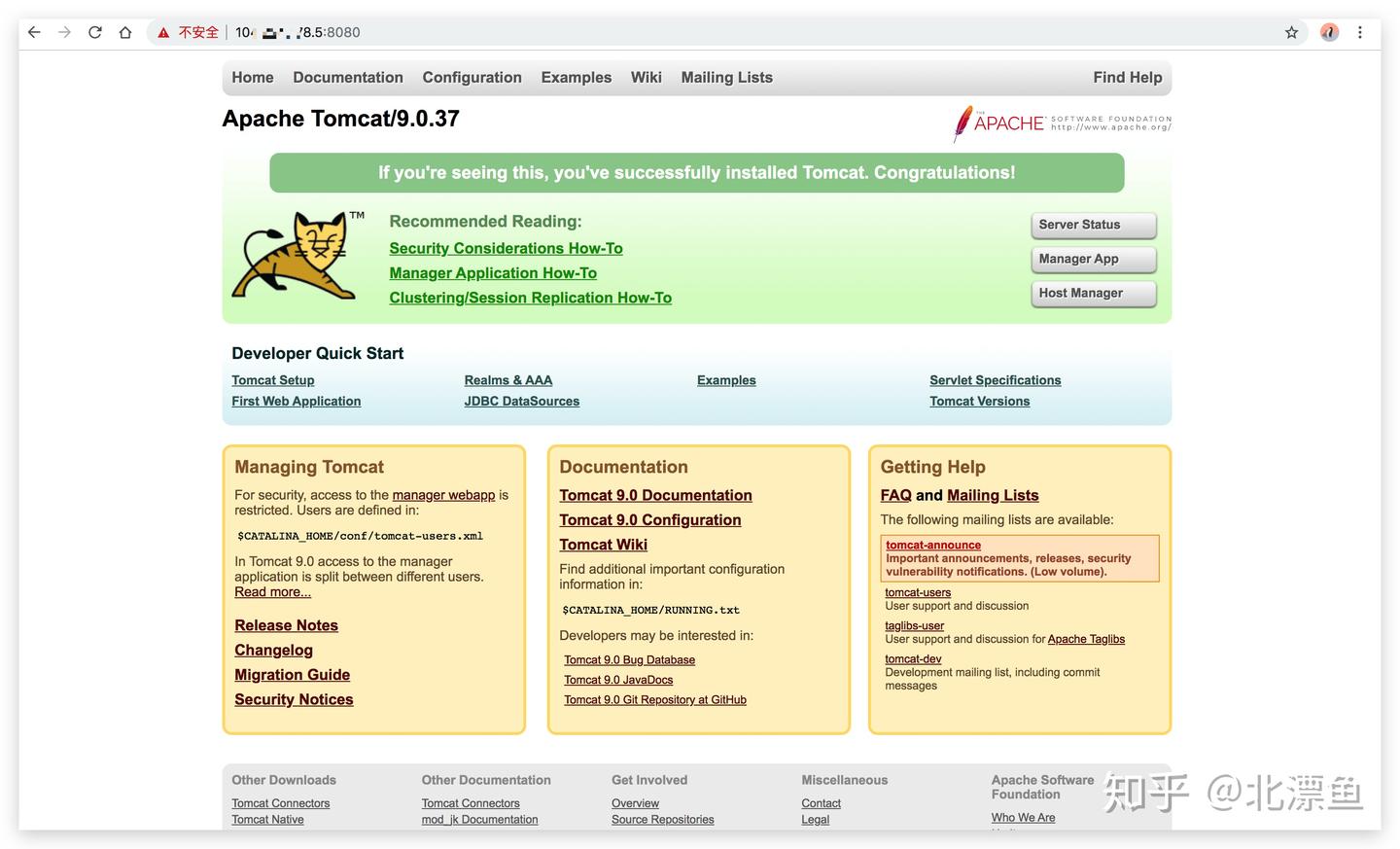Open the Legal link
Image resolution: width=1400 pixels, height=849 pixels.
click(815, 820)
